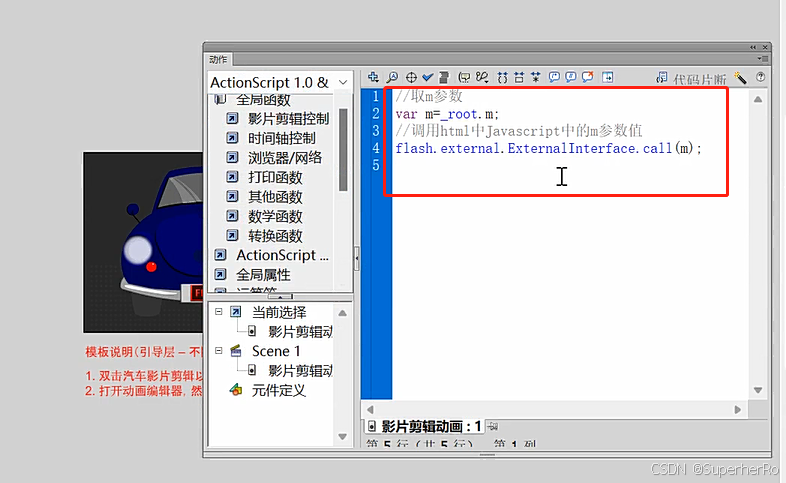Click code line 'var m=_root.m;'

pyautogui.click(x=447, y=114)
